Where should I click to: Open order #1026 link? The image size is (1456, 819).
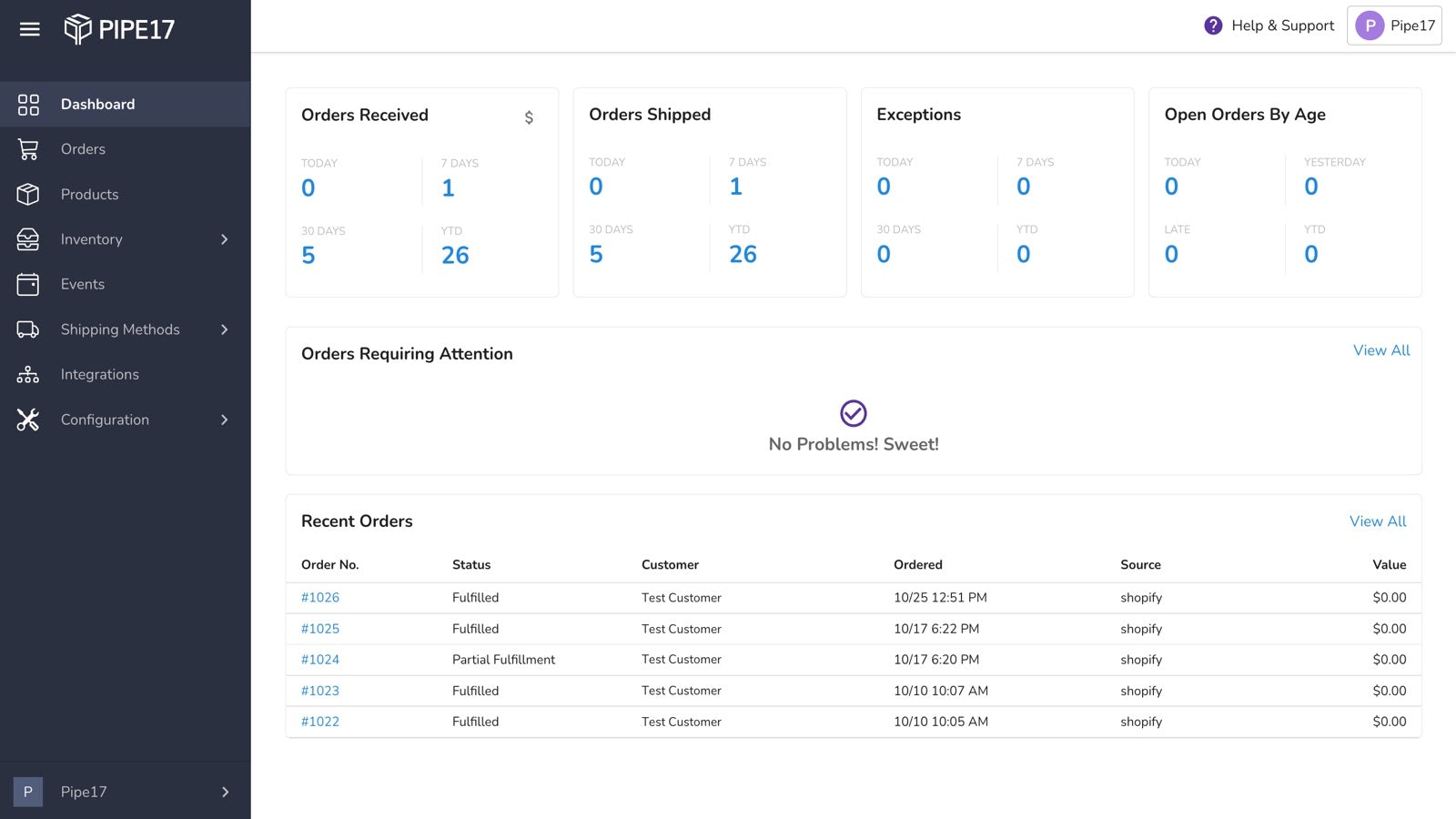(x=320, y=598)
